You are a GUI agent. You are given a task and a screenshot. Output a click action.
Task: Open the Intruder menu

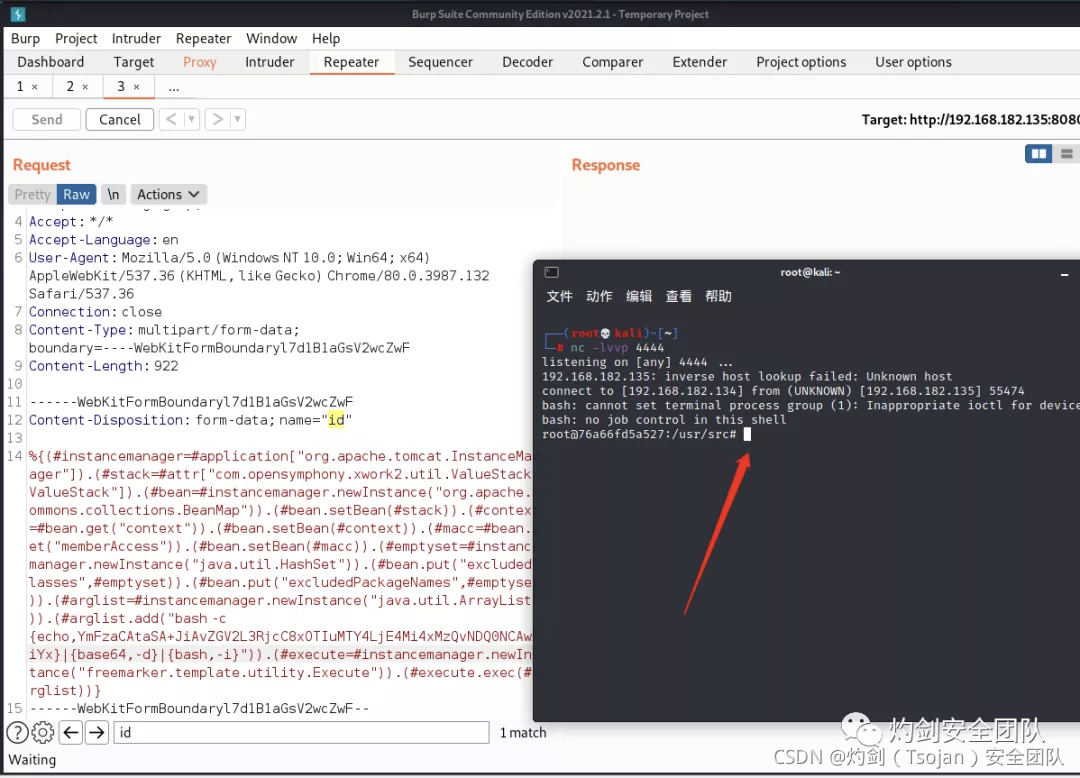pyautogui.click(x=136, y=39)
